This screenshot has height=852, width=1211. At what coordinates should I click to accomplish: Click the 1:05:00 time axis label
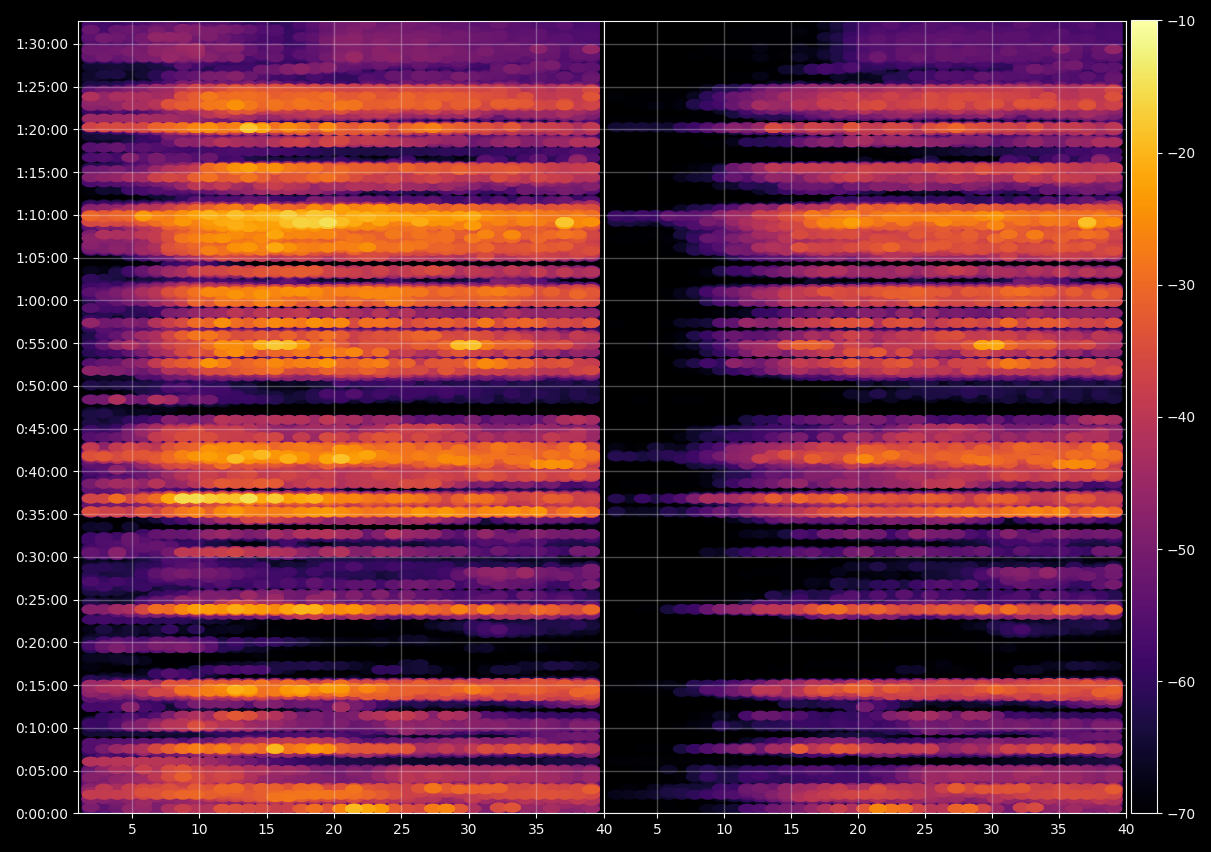42,258
